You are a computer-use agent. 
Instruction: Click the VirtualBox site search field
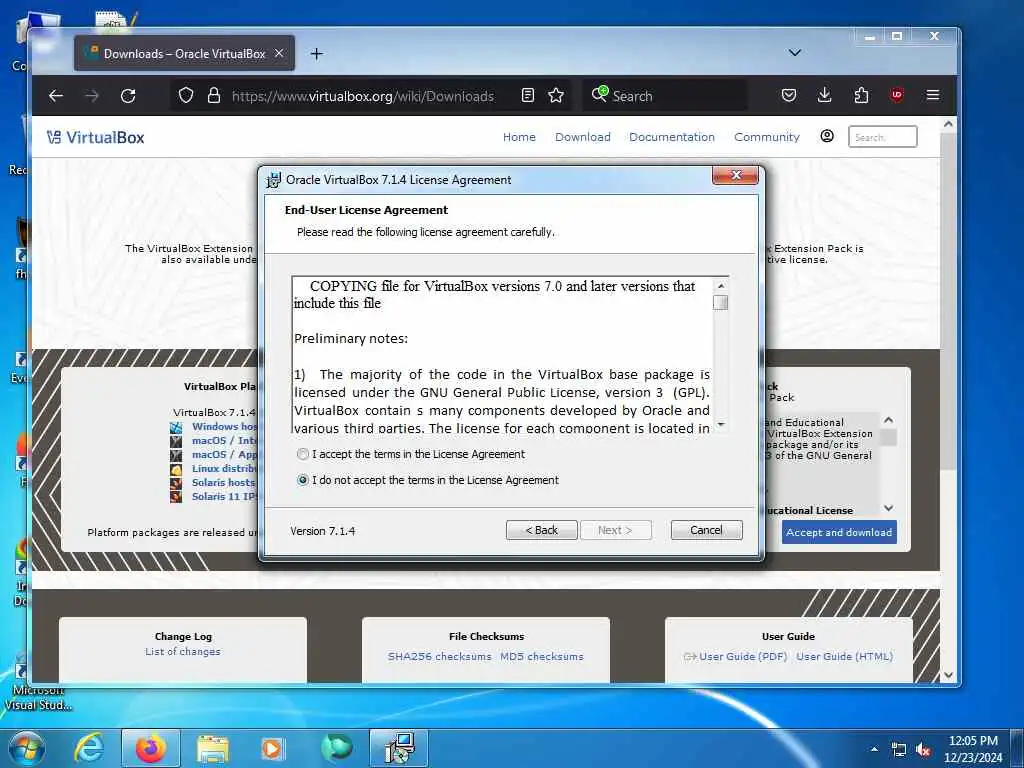point(882,137)
